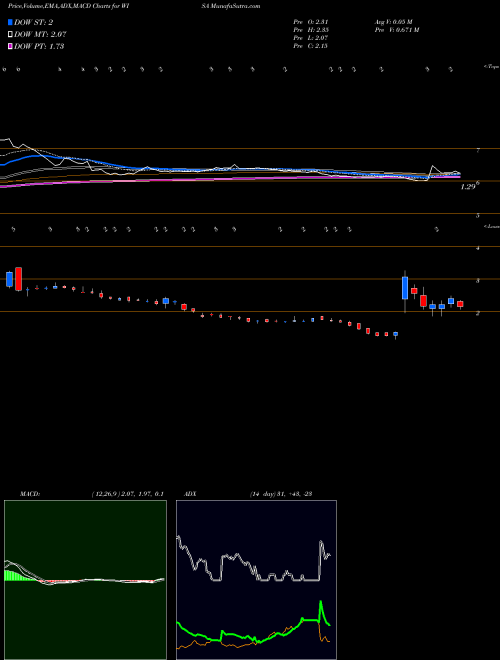The width and height of the screenshot is (500, 660).
Task: Click the white price spike on EMA chart
Action: [432, 168]
